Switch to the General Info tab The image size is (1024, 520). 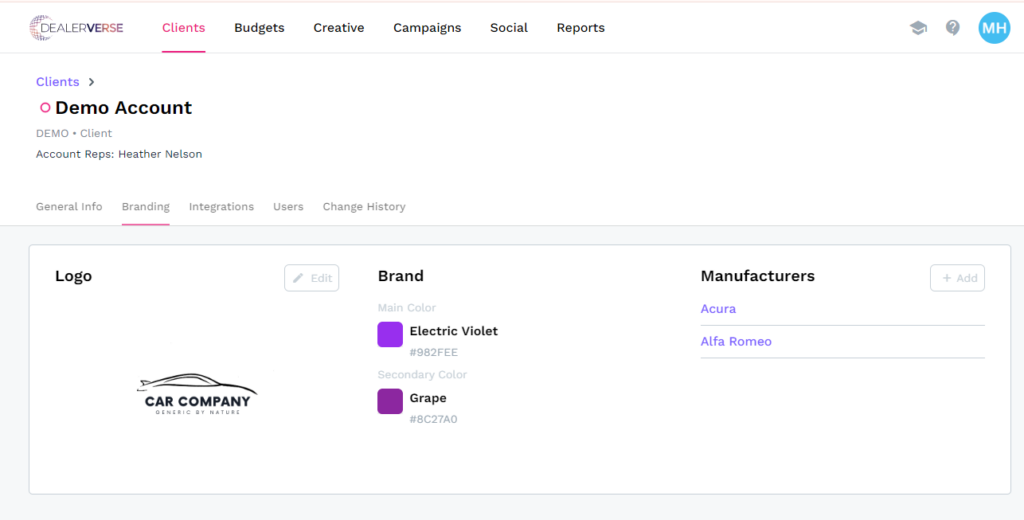pos(69,207)
